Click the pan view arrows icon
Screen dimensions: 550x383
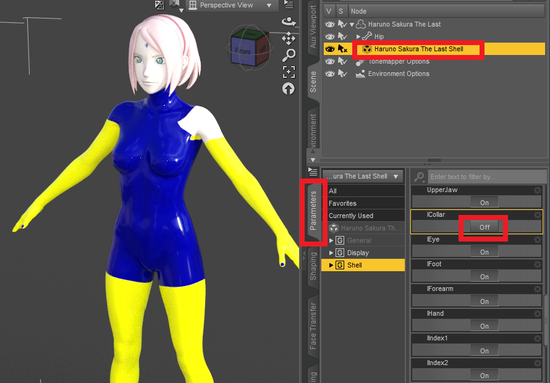(288, 38)
